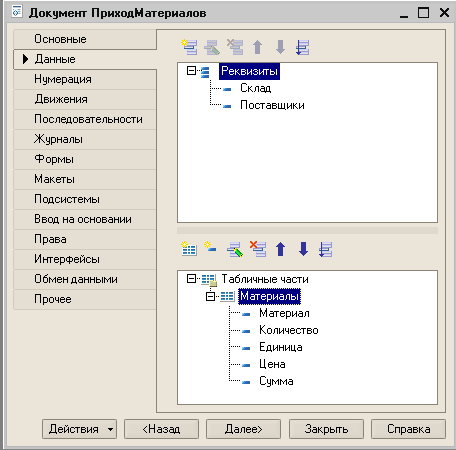Viewport: 456px width, 450px height.
Task: Select the Склад attribute
Action: (256, 88)
